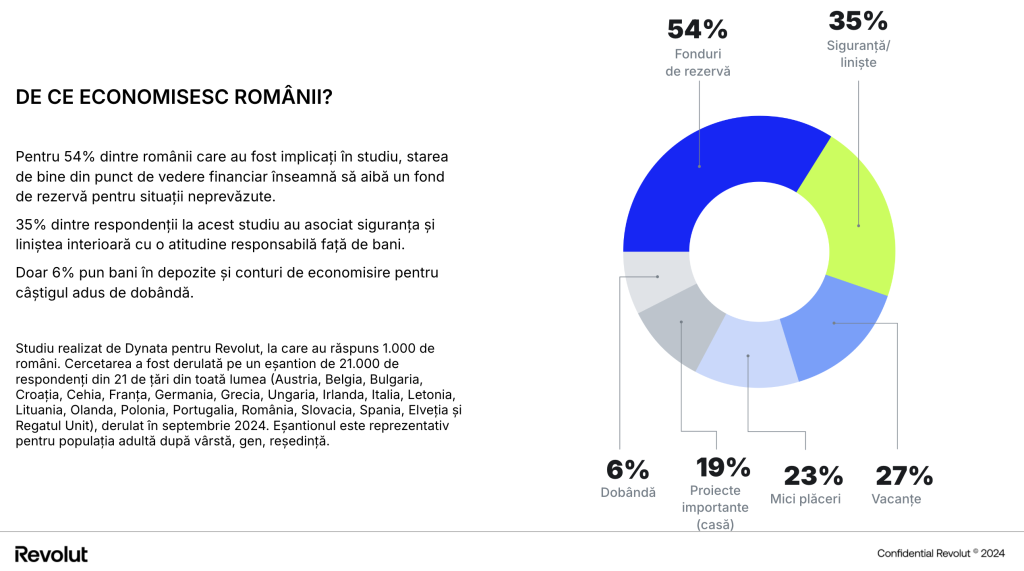Click the pale blue Mici plăceri segment

(748, 353)
